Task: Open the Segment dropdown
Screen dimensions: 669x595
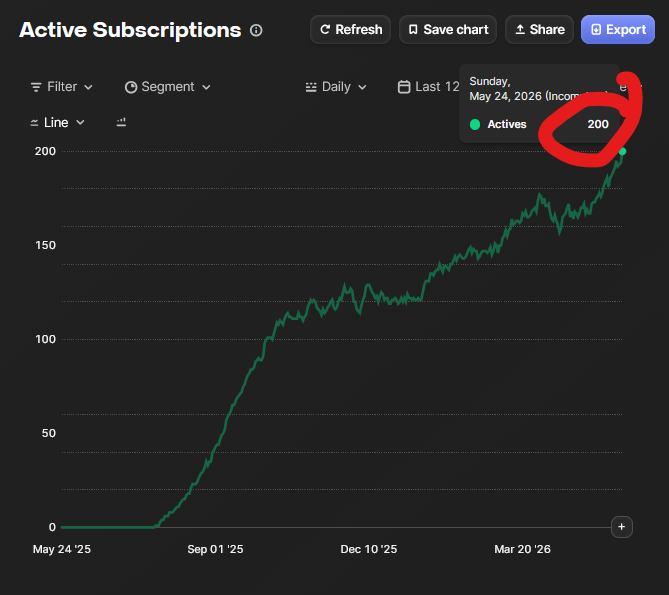Action: pyautogui.click(x=168, y=87)
